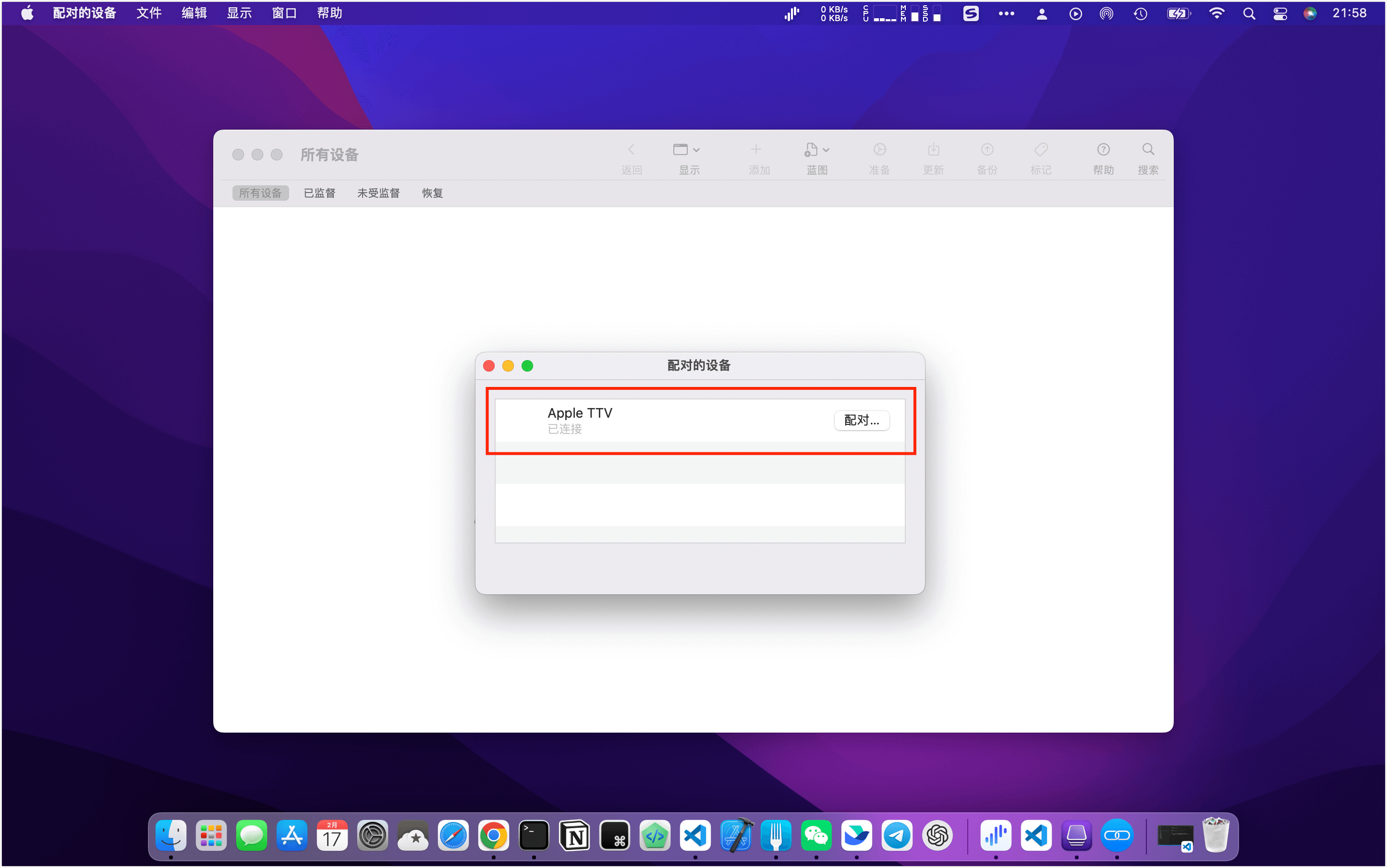Viewport: 1387px width, 868px height.
Task: Click the 备份 backup toolbar icon
Action: [986, 150]
